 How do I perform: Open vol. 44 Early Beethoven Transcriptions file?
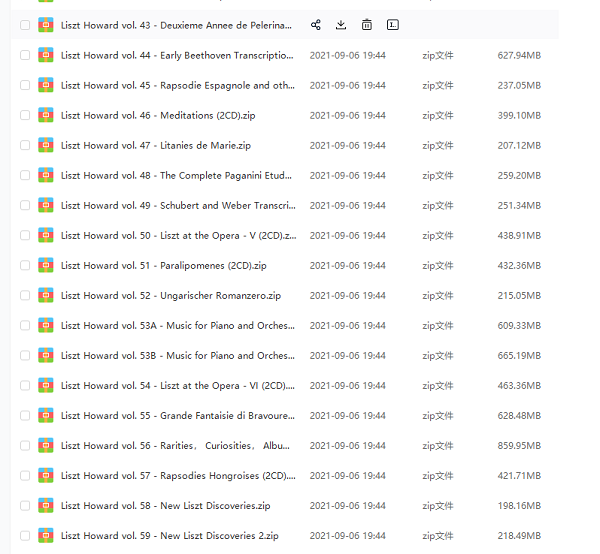pos(177,55)
